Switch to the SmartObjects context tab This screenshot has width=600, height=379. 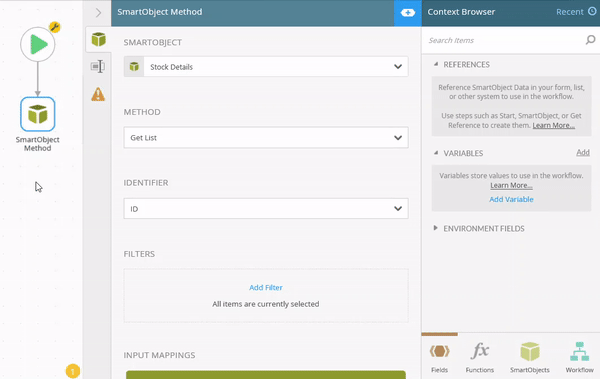pos(530,357)
